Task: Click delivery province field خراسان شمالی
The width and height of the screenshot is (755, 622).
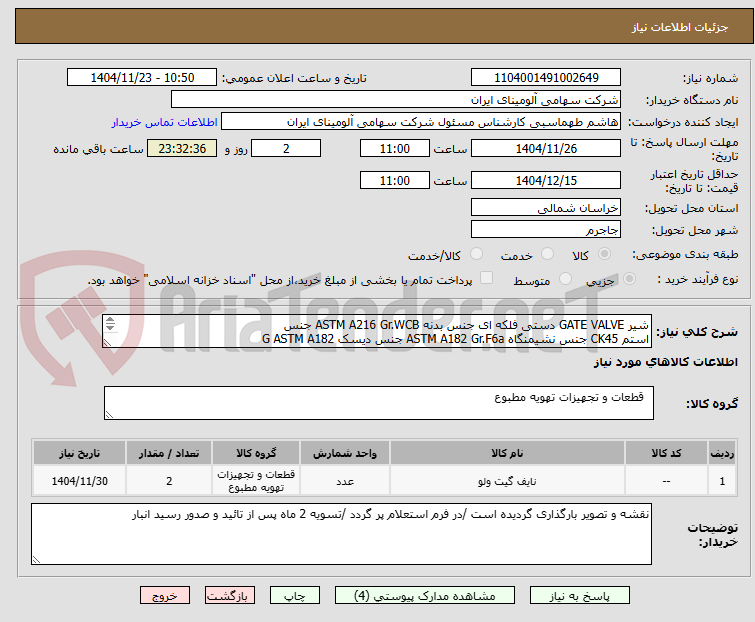Action: click(546, 207)
